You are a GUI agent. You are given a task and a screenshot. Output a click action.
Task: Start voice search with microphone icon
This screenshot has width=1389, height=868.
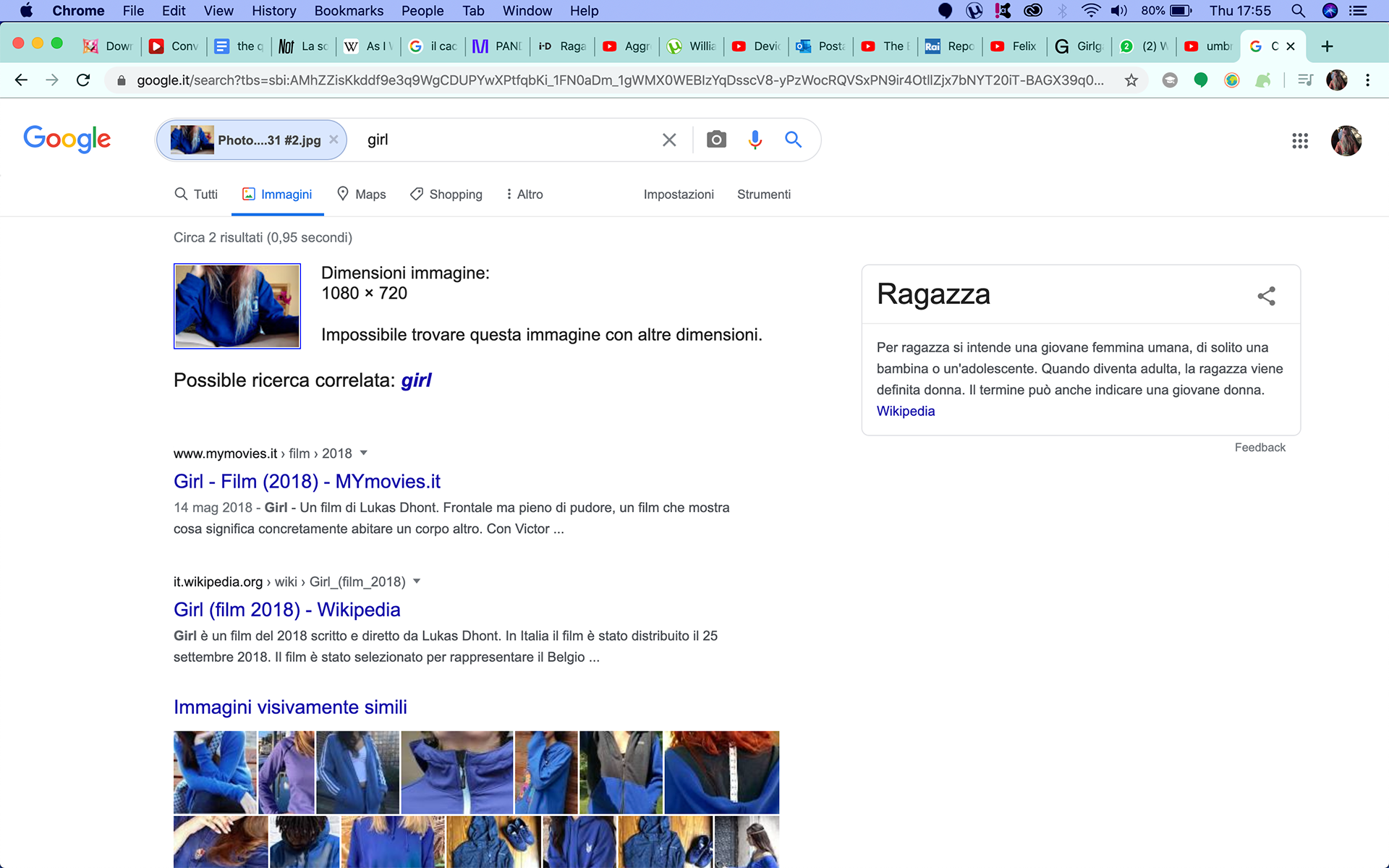[x=755, y=140]
